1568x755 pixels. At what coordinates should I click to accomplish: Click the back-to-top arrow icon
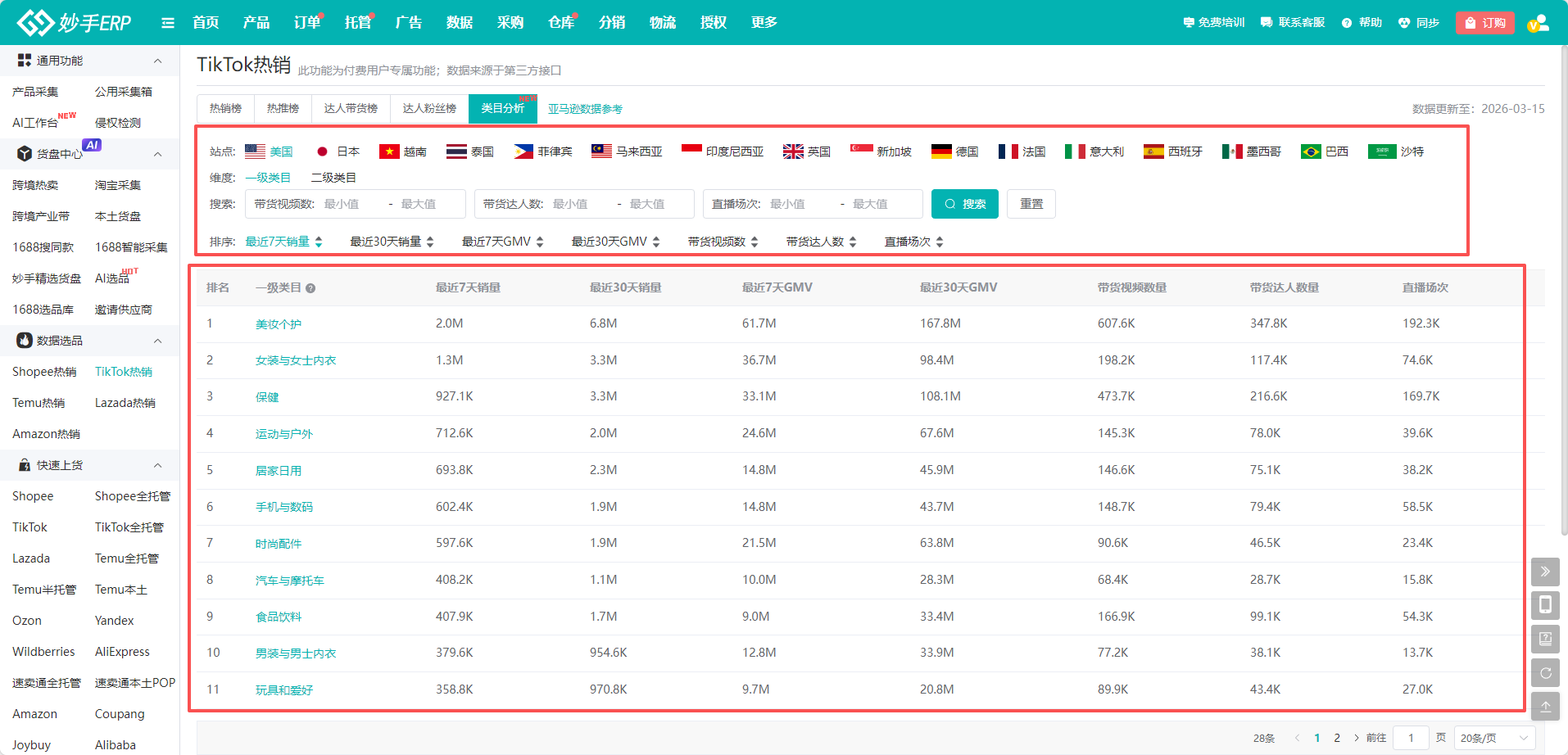(x=1544, y=707)
